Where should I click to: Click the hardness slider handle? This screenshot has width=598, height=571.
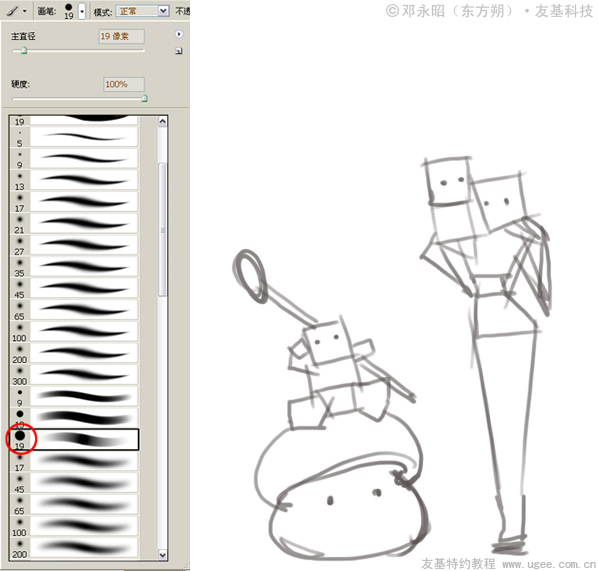(x=144, y=98)
